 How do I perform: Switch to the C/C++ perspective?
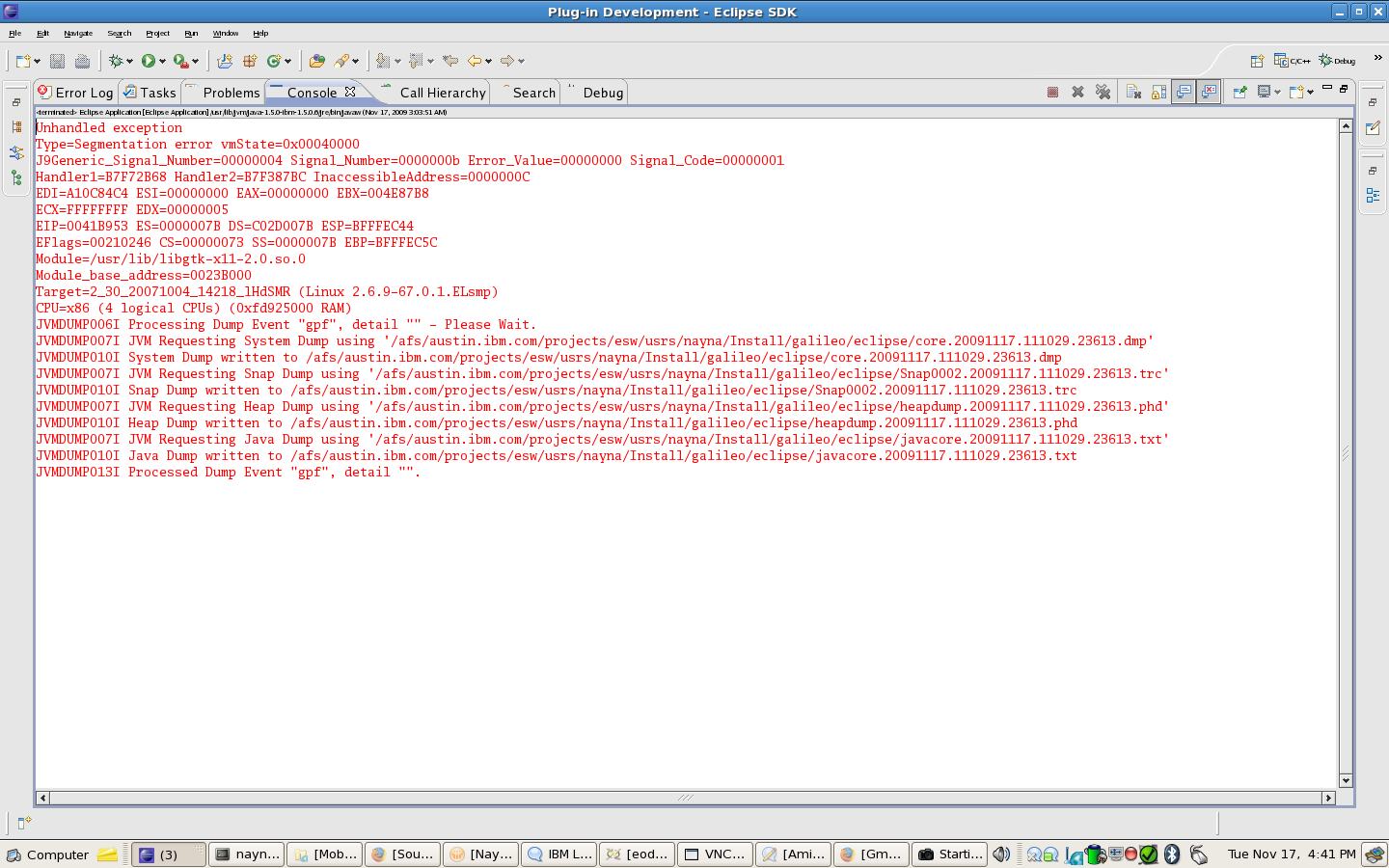1292,61
